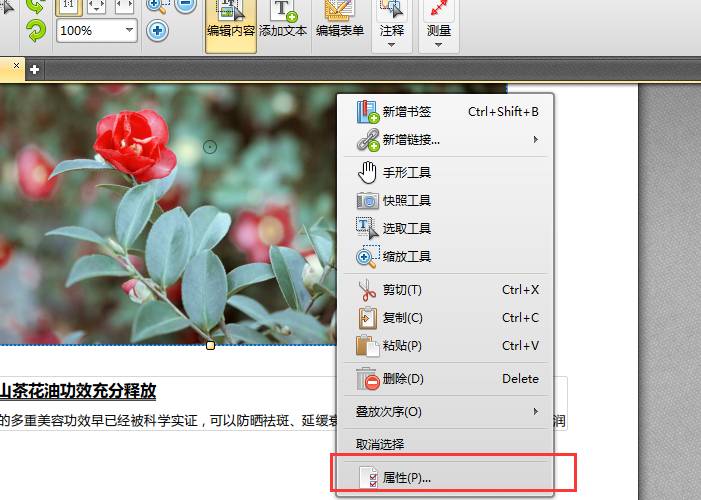Viewport: 701px width, 500px height.
Task: Open a new tab with plus button
Action: pyautogui.click(x=34, y=69)
